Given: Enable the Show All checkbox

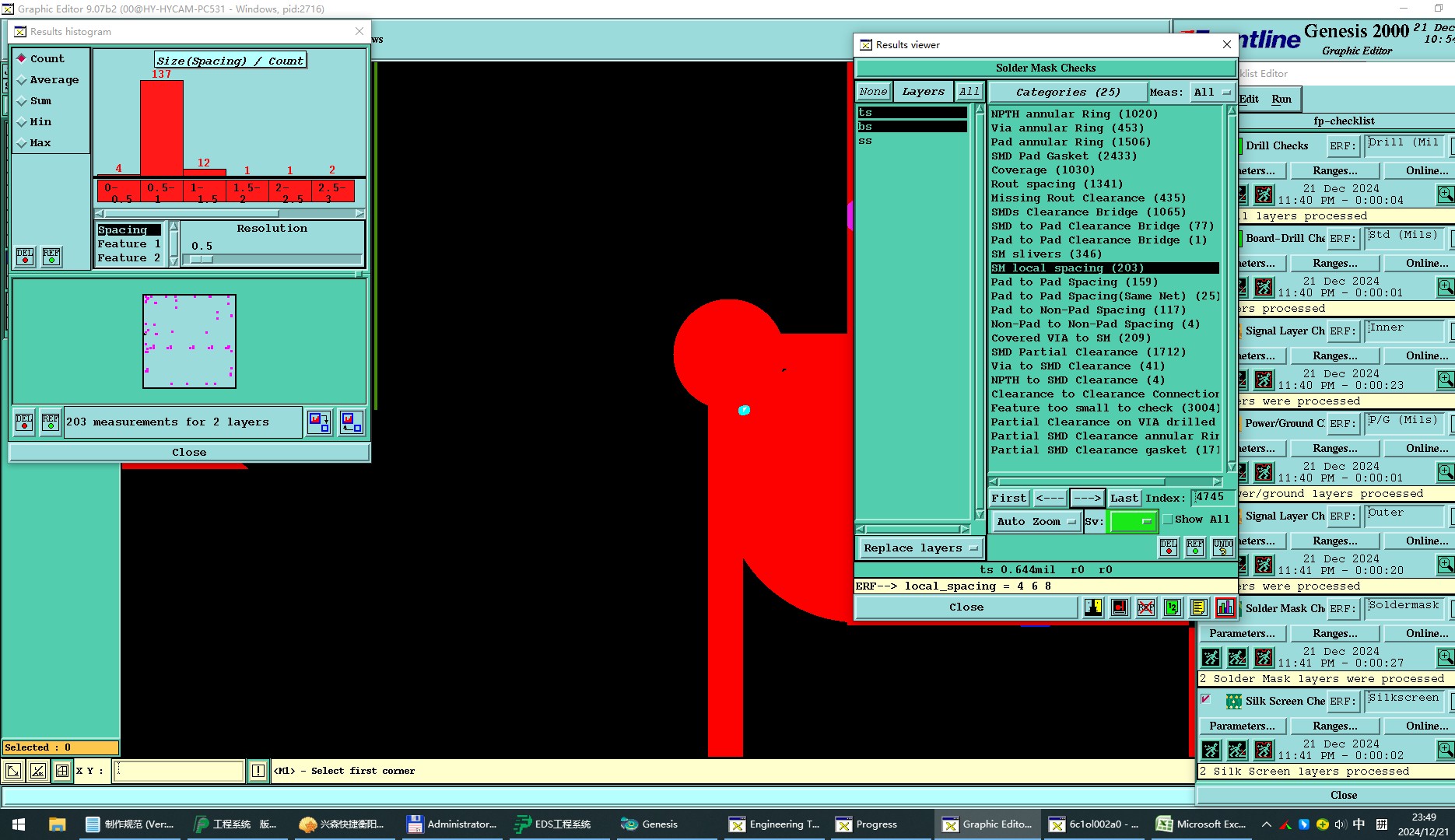Looking at the screenshot, I should [1168, 520].
